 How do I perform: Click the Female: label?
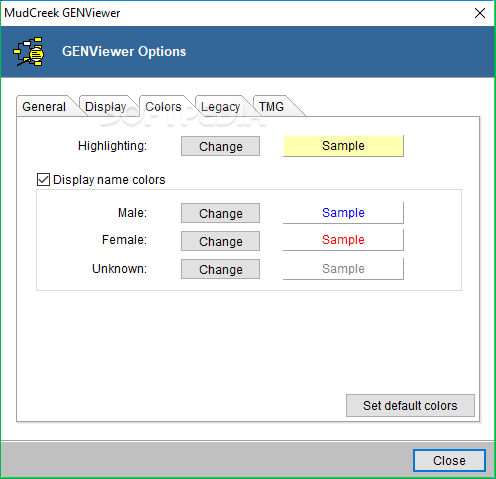pyautogui.click(x=124, y=240)
